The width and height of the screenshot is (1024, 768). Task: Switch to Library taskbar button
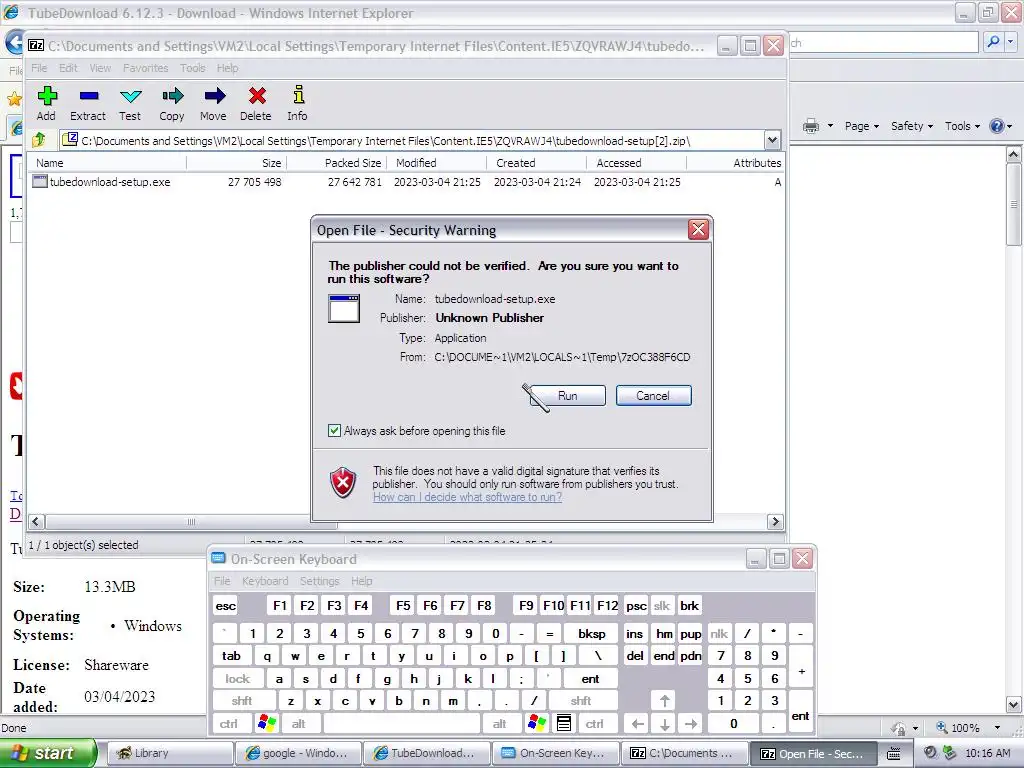coord(168,753)
